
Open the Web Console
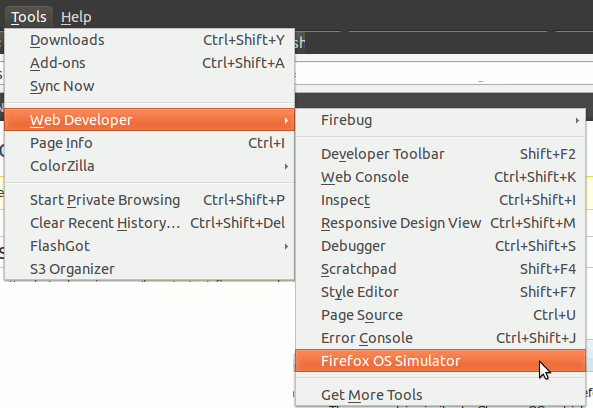coord(441,177)
